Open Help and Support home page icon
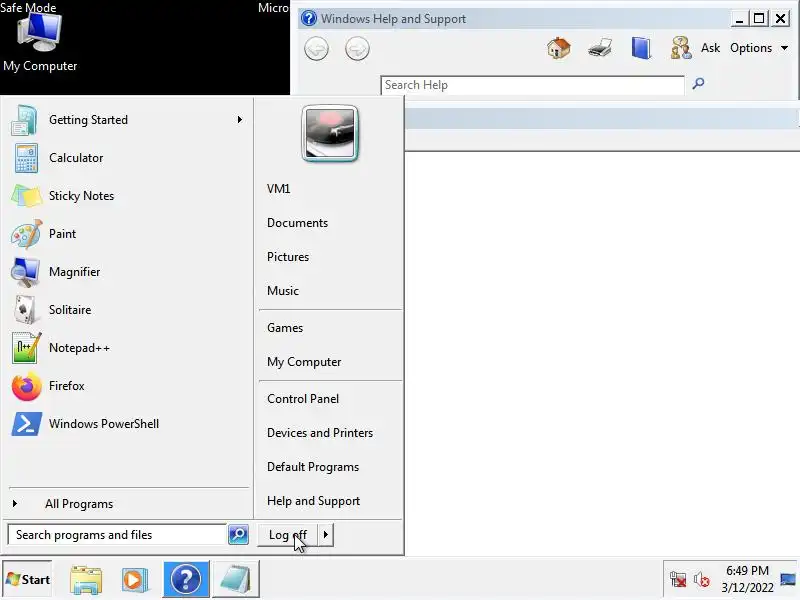The height and width of the screenshot is (600, 800). (x=559, y=48)
